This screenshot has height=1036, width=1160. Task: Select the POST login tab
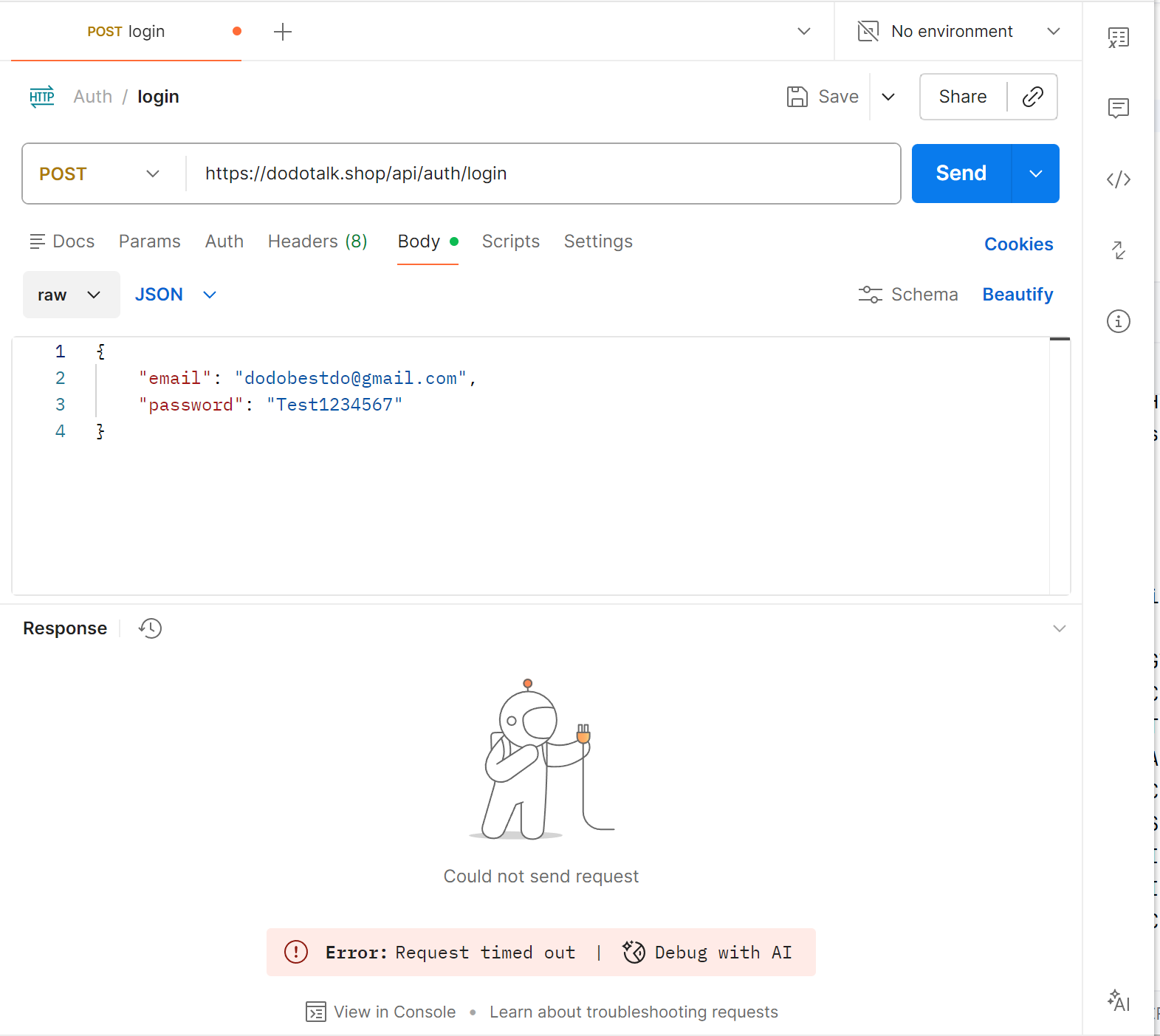[x=126, y=32]
